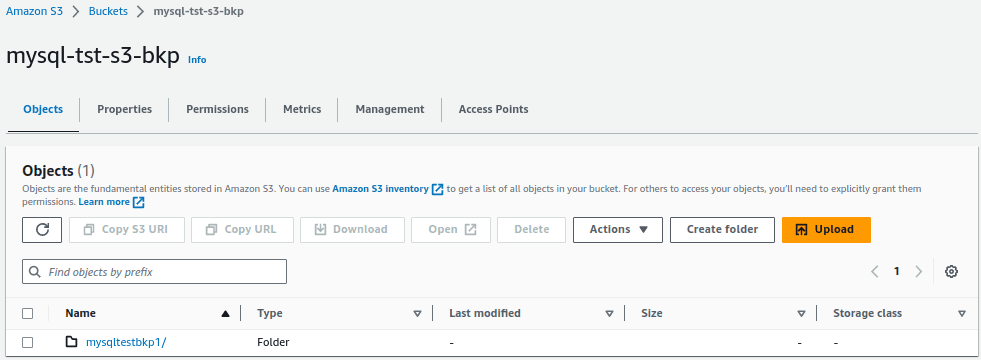Open the Learn more link
The height and width of the screenshot is (360, 981).
pyautogui.click(x=104, y=202)
